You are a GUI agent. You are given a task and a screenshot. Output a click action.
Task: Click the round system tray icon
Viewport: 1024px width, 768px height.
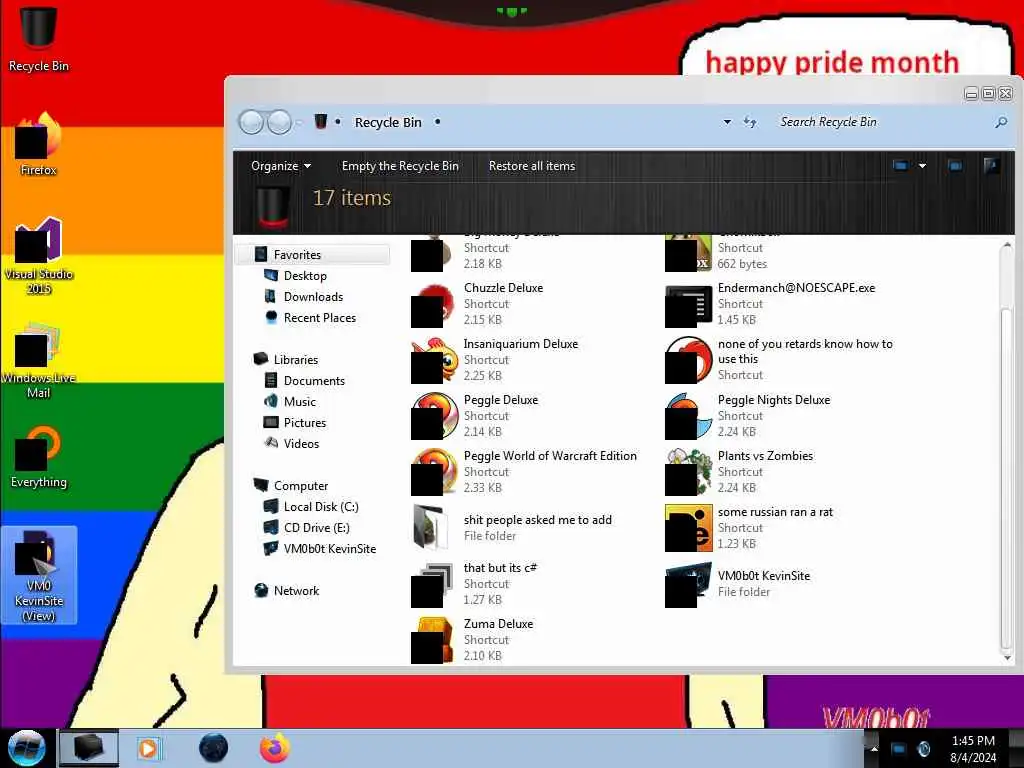tap(923, 749)
